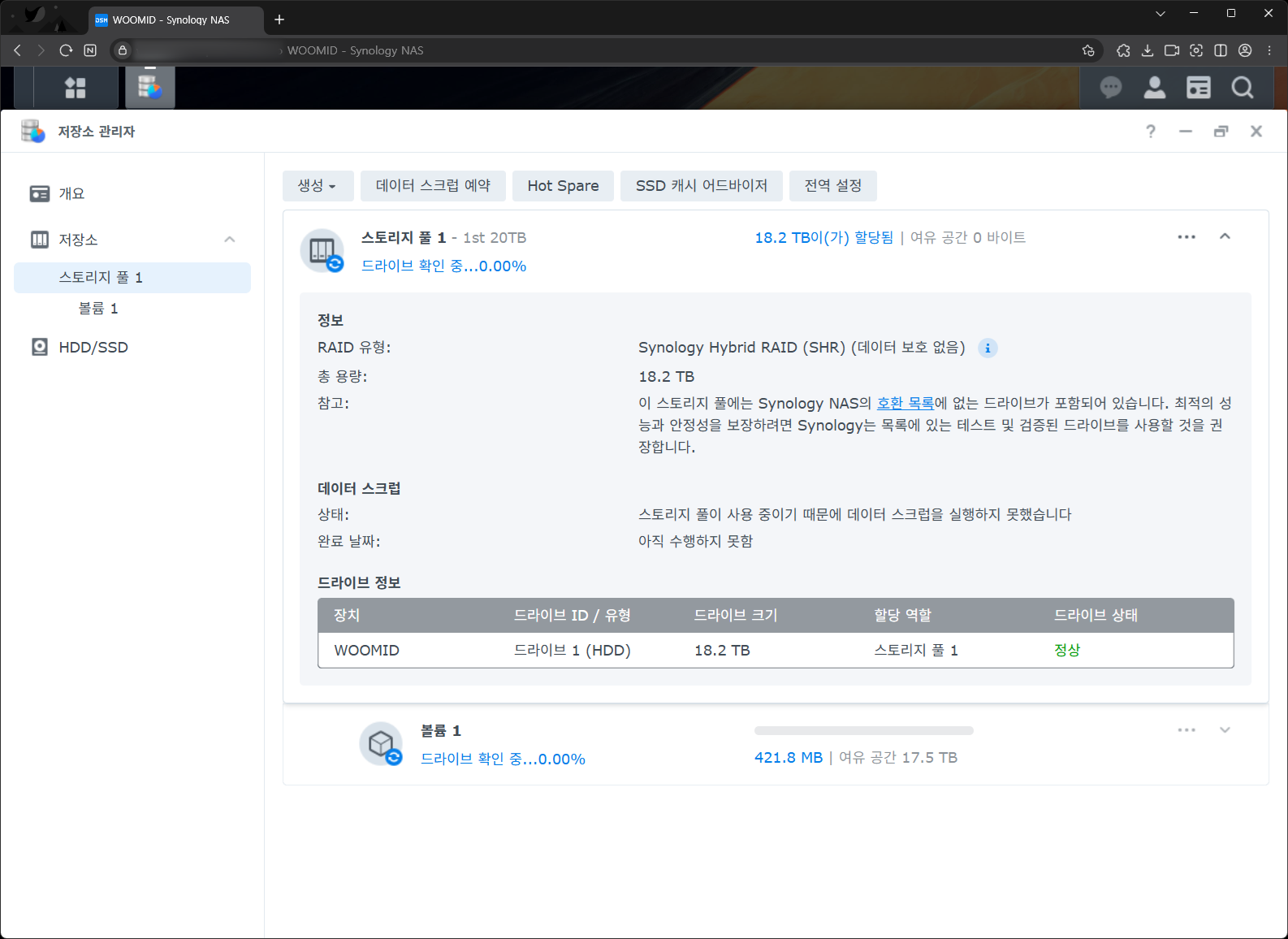Click the 볼륨 1 usage progress bar
This screenshot has height=939, width=1288.
point(863,731)
